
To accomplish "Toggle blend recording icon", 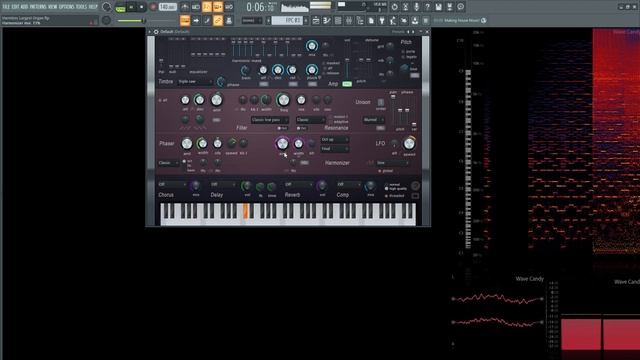I will tap(218, 7).
